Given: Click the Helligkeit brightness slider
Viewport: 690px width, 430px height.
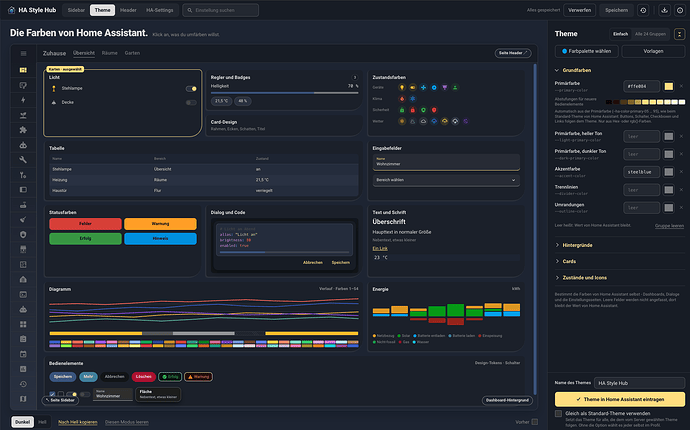Looking at the screenshot, I should click(x=284, y=93).
